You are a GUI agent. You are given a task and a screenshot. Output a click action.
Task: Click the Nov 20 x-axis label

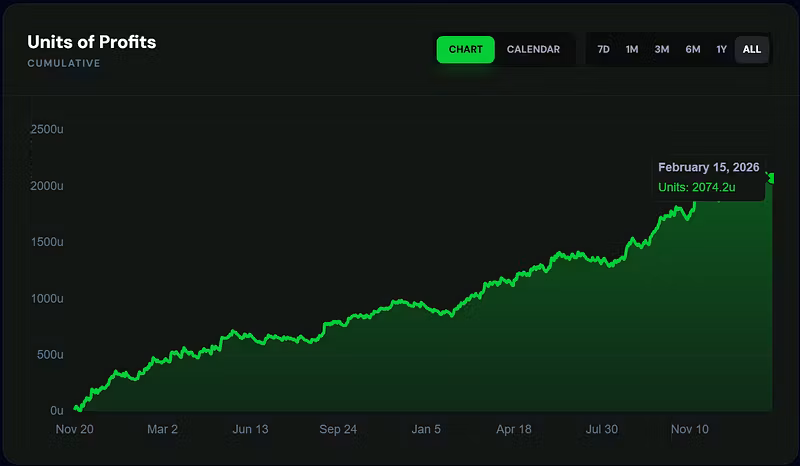pyautogui.click(x=74, y=429)
